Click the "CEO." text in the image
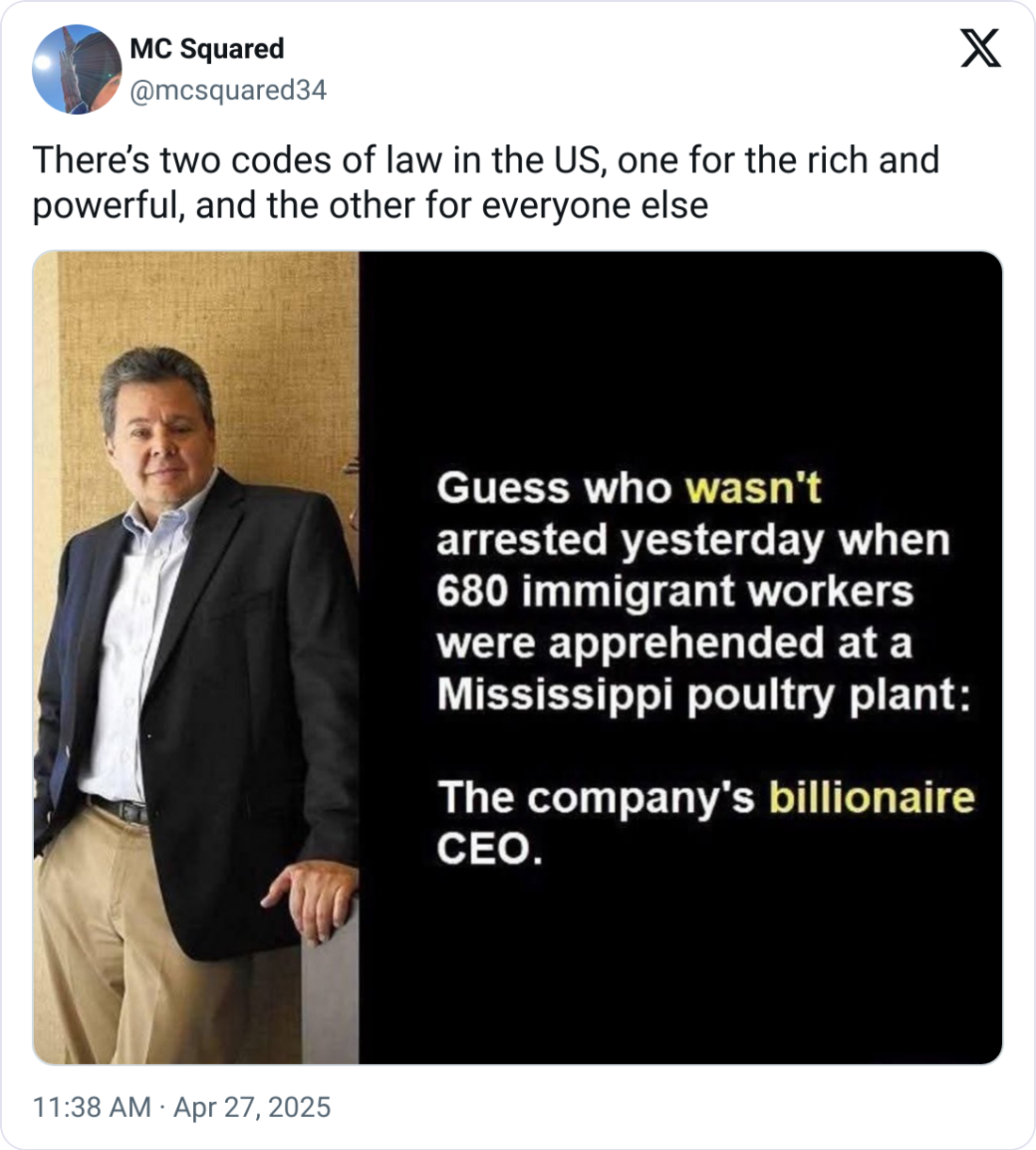The image size is (1036, 1150). pyautogui.click(x=490, y=850)
